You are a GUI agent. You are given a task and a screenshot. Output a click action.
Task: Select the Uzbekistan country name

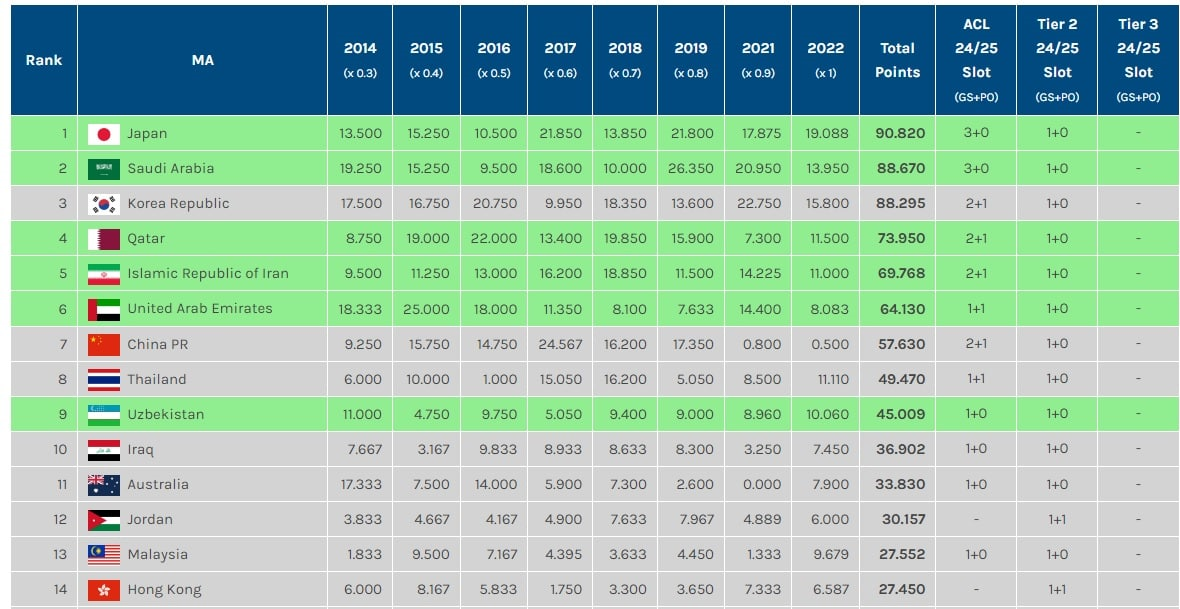click(x=166, y=415)
